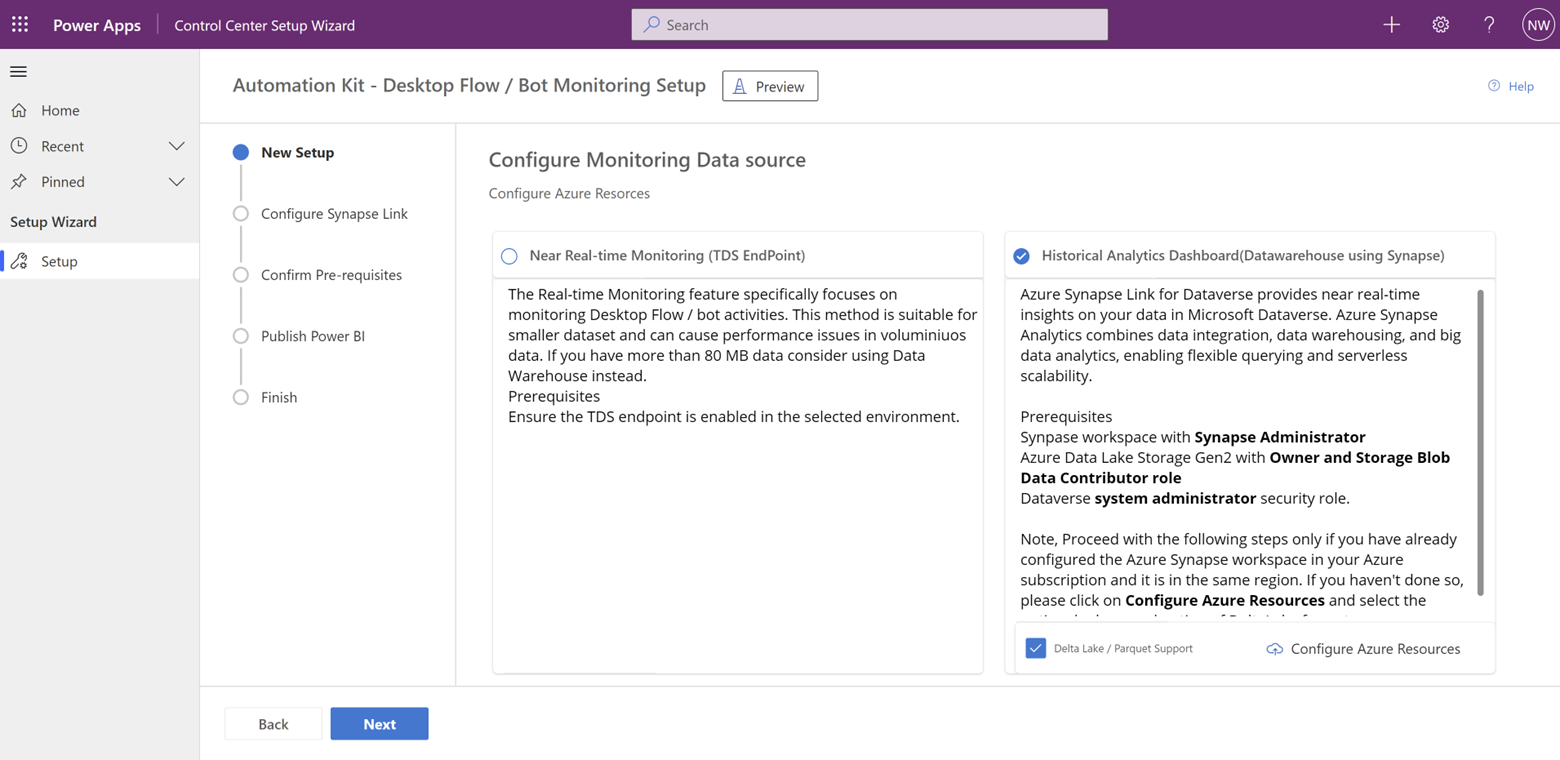Screen dimensions: 1560x760
Task: Click the Home house icon
Action: pos(19,110)
